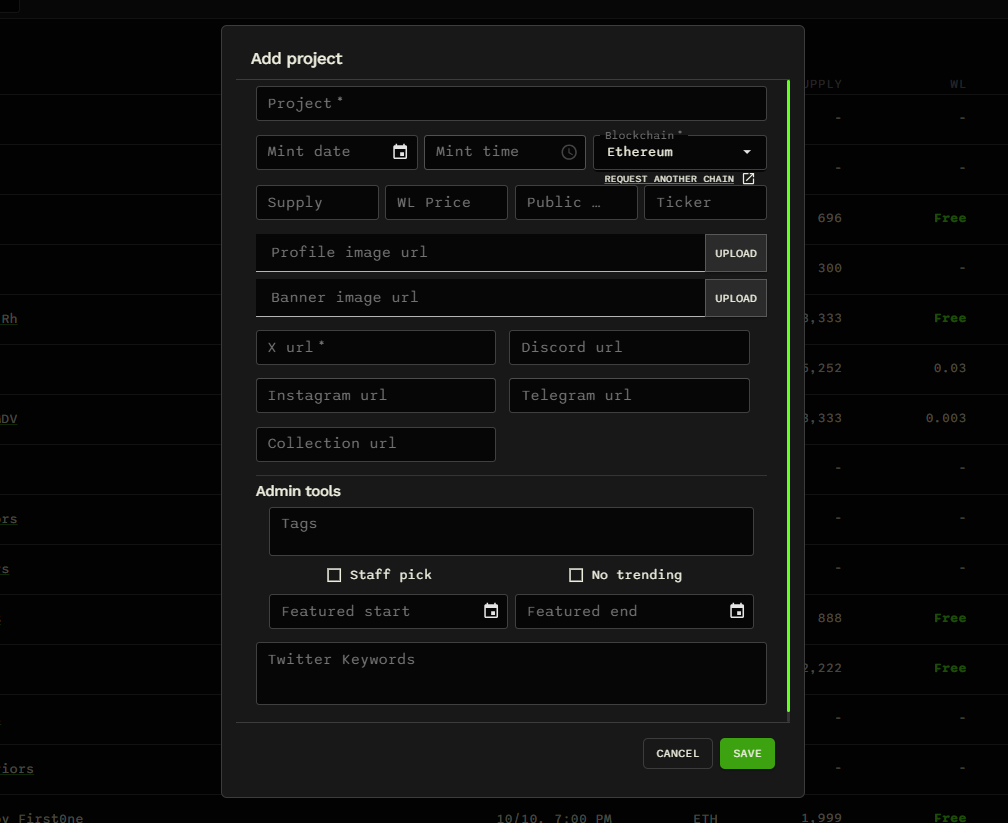Focus the Discord url field
The height and width of the screenshot is (823, 1008).
tap(629, 347)
